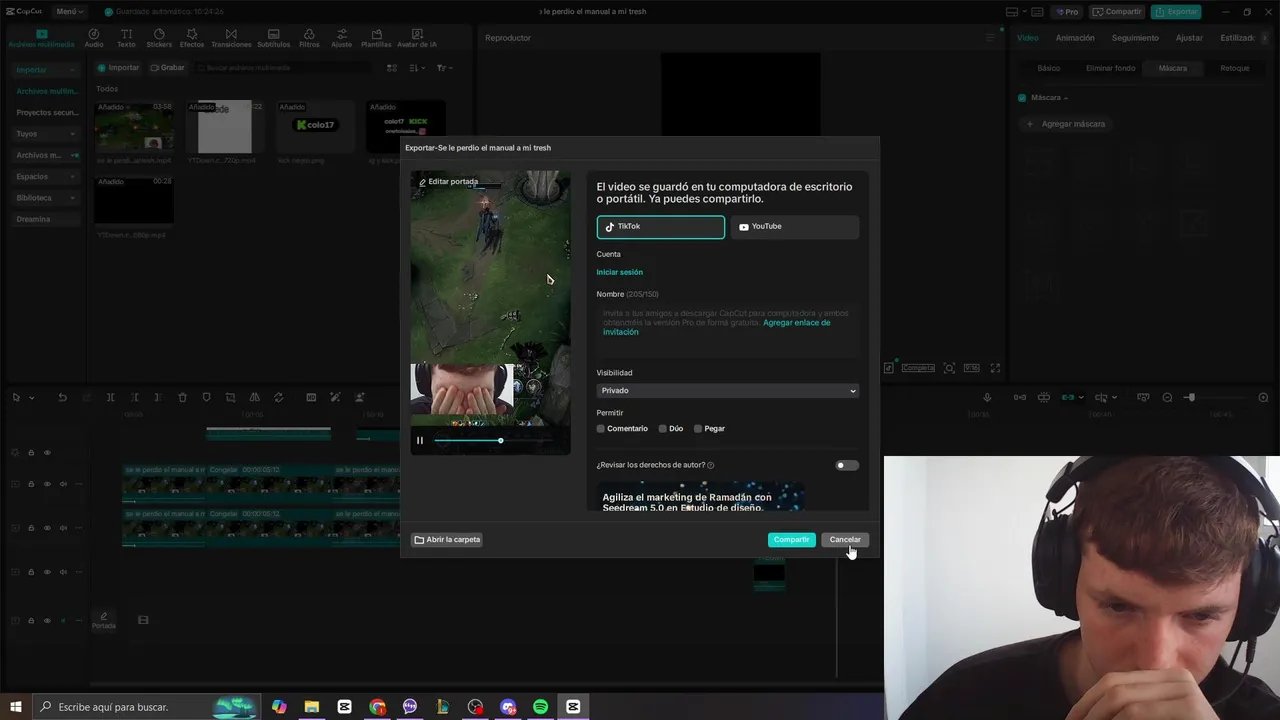Open the CapCut Menú dropdown
This screenshot has width=1280, height=720.
click(x=69, y=12)
